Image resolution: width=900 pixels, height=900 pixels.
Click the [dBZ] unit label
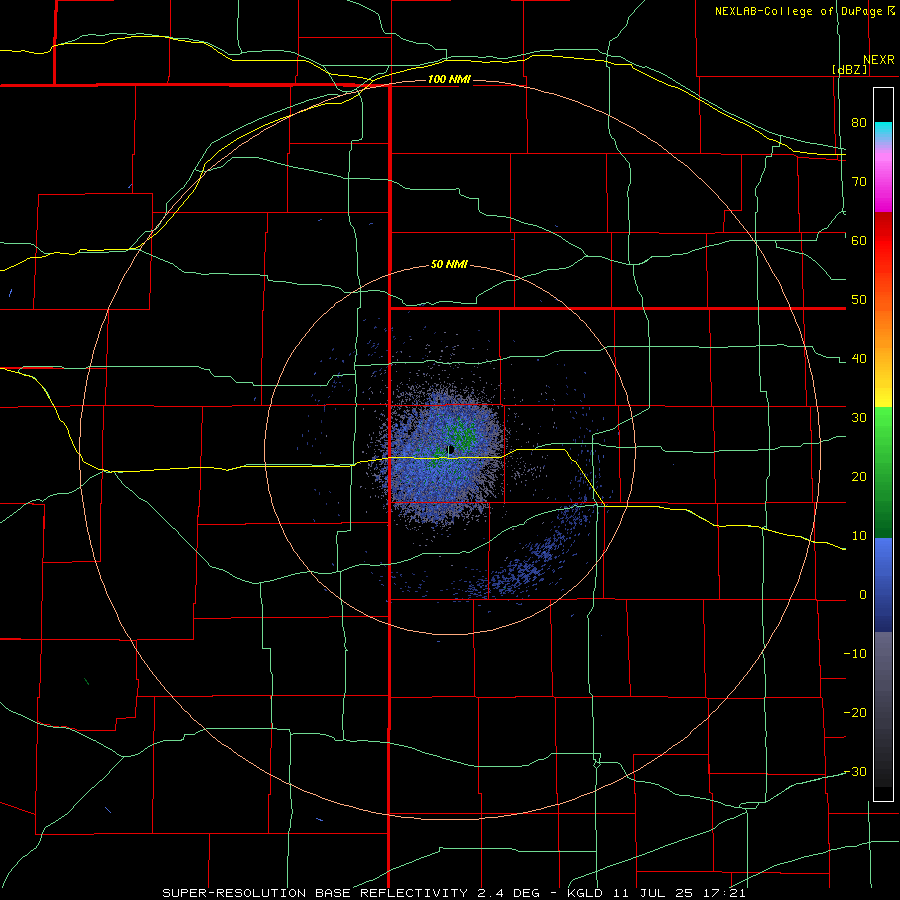pyautogui.click(x=849, y=70)
